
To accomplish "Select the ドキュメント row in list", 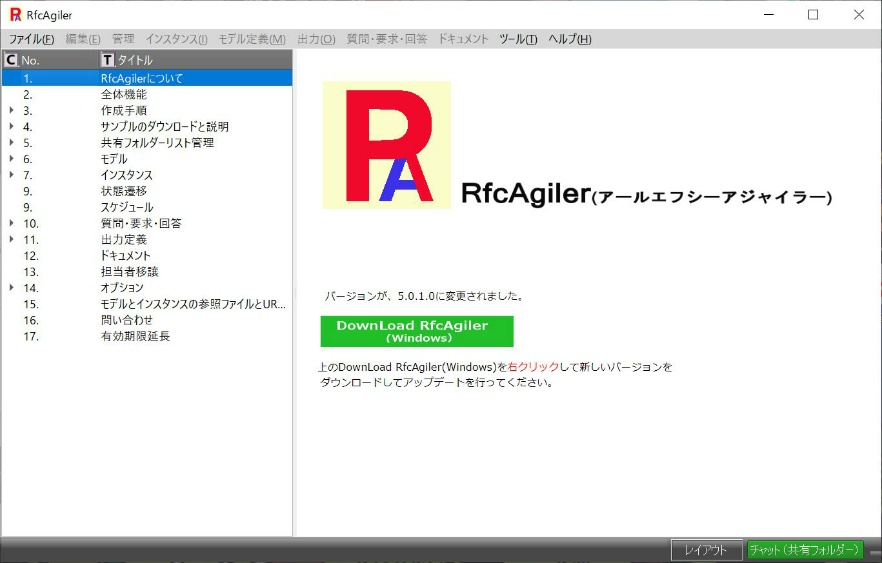I will pyautogui.click(x=147, y=255).
